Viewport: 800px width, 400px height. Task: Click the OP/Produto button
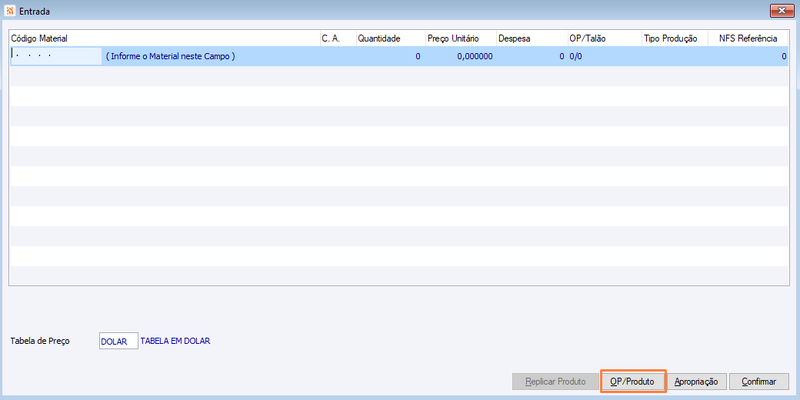[633, 381]
